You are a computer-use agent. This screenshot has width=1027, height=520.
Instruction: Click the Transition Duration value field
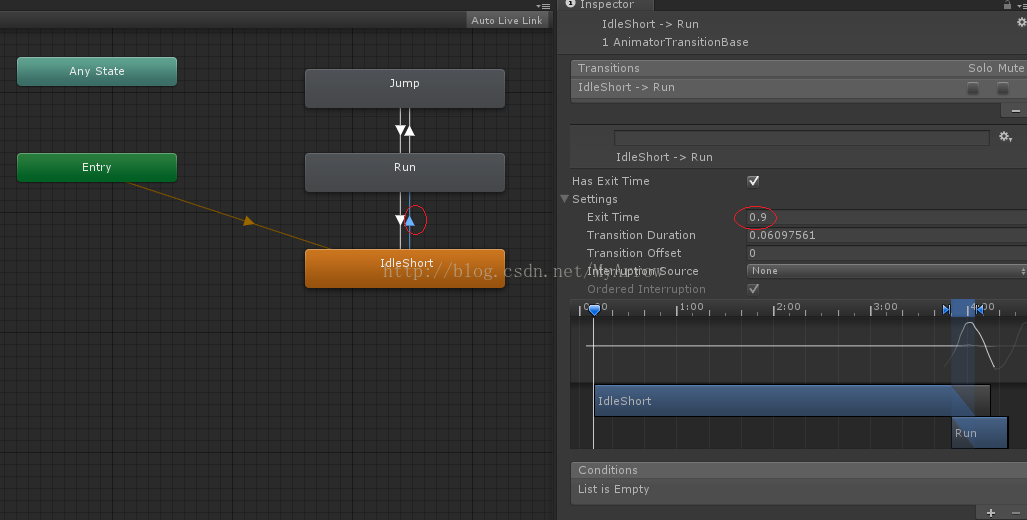pyautogui.click(x=887, y=235)
